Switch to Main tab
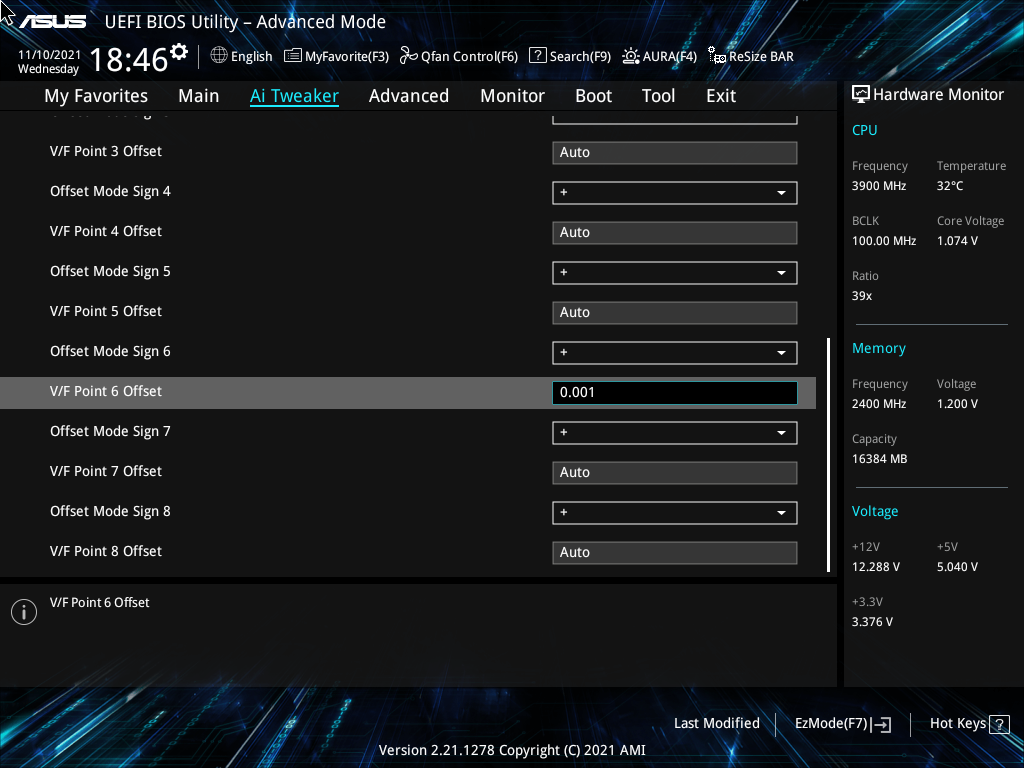 pos(199,96)
